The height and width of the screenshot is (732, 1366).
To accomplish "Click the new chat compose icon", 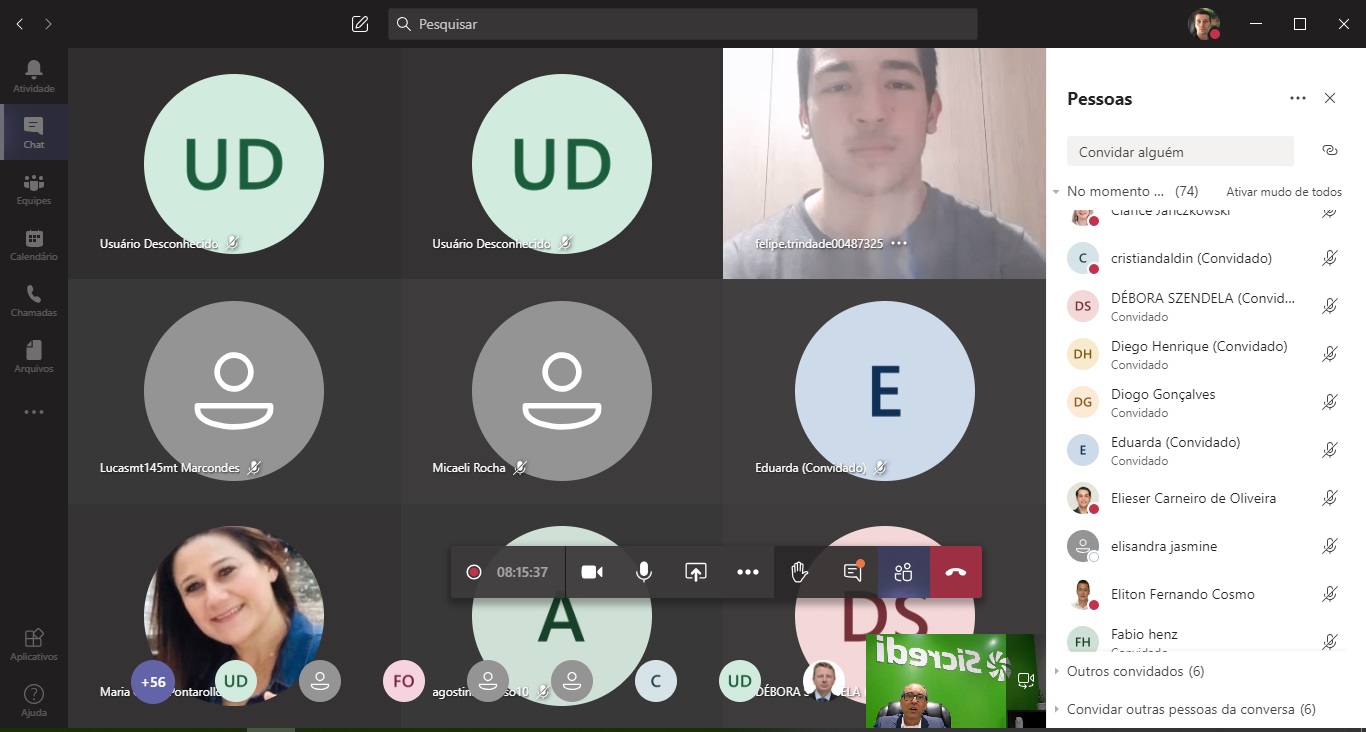I will coord(360,24).
